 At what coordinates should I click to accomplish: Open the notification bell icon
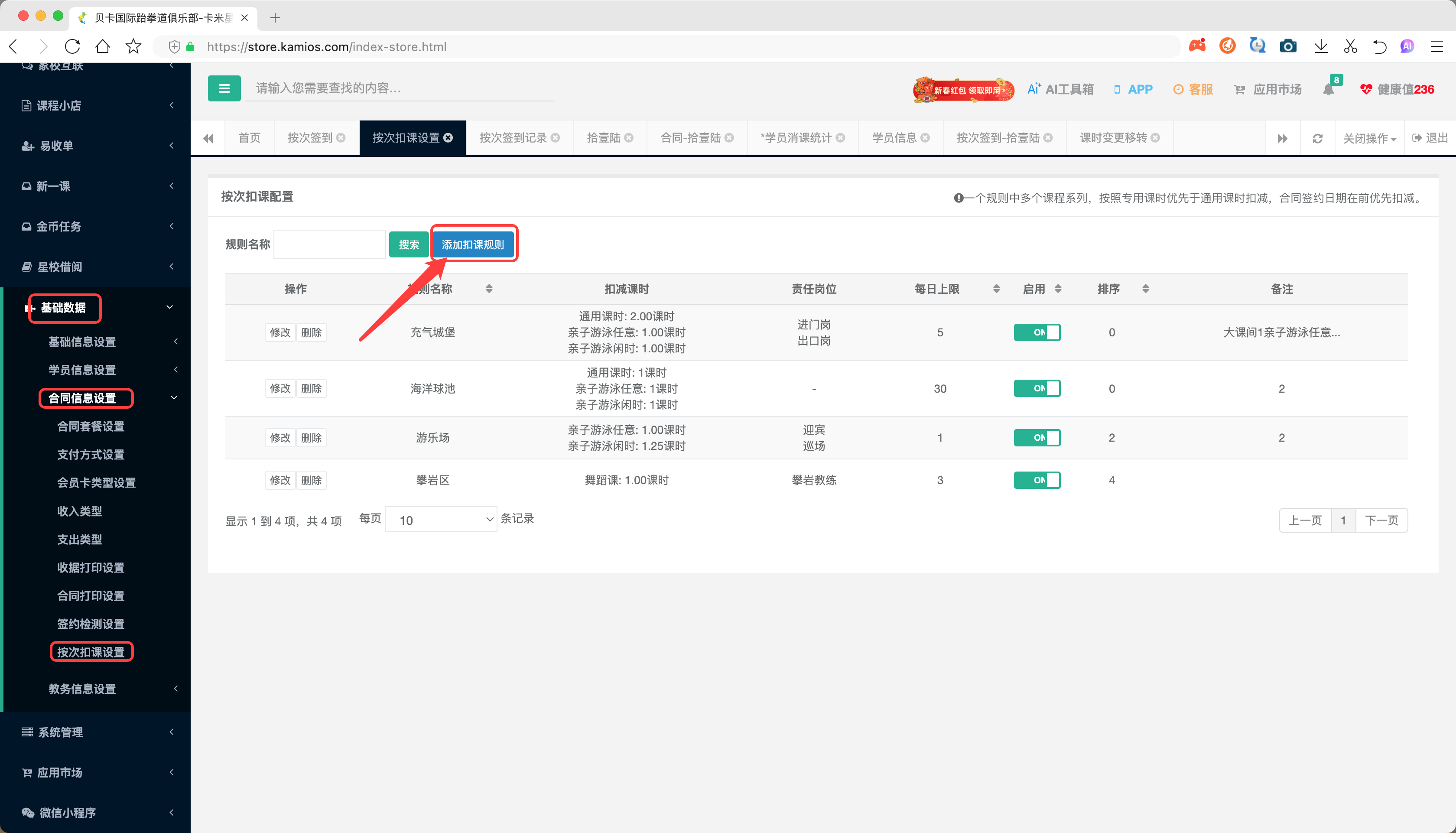point(1329,90)
